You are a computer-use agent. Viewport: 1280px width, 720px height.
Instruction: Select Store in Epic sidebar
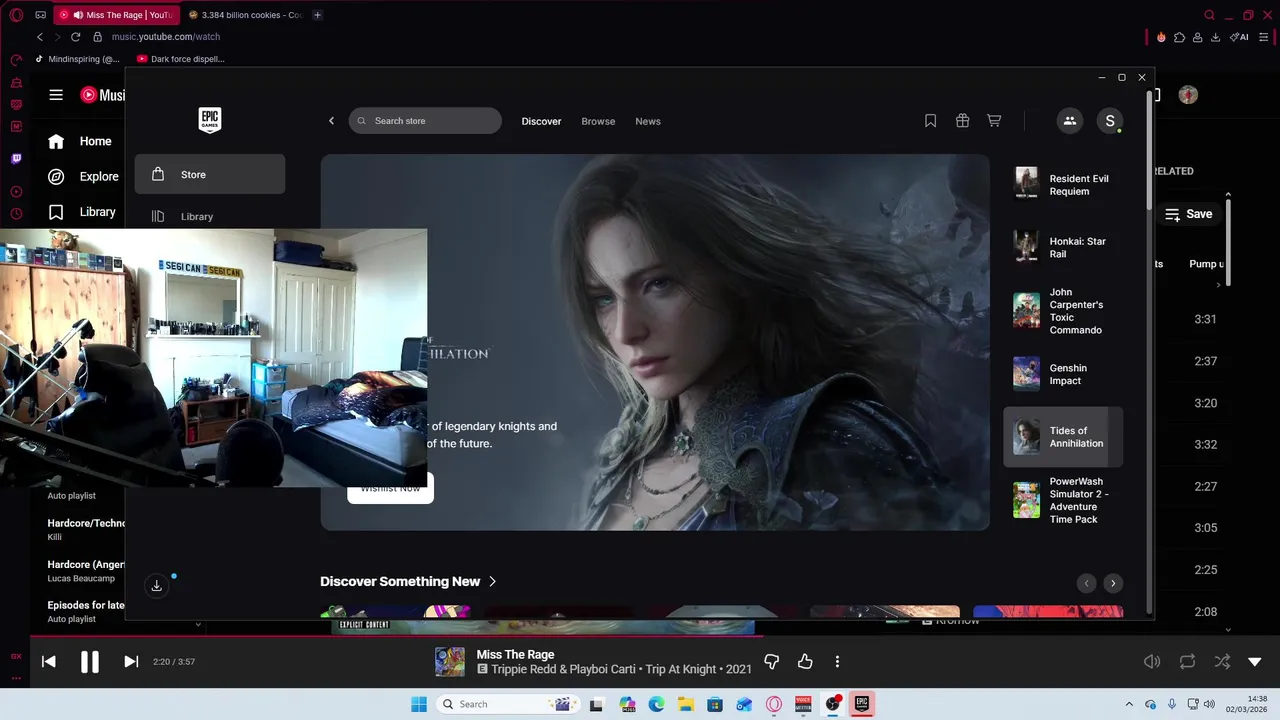[210, 174]
